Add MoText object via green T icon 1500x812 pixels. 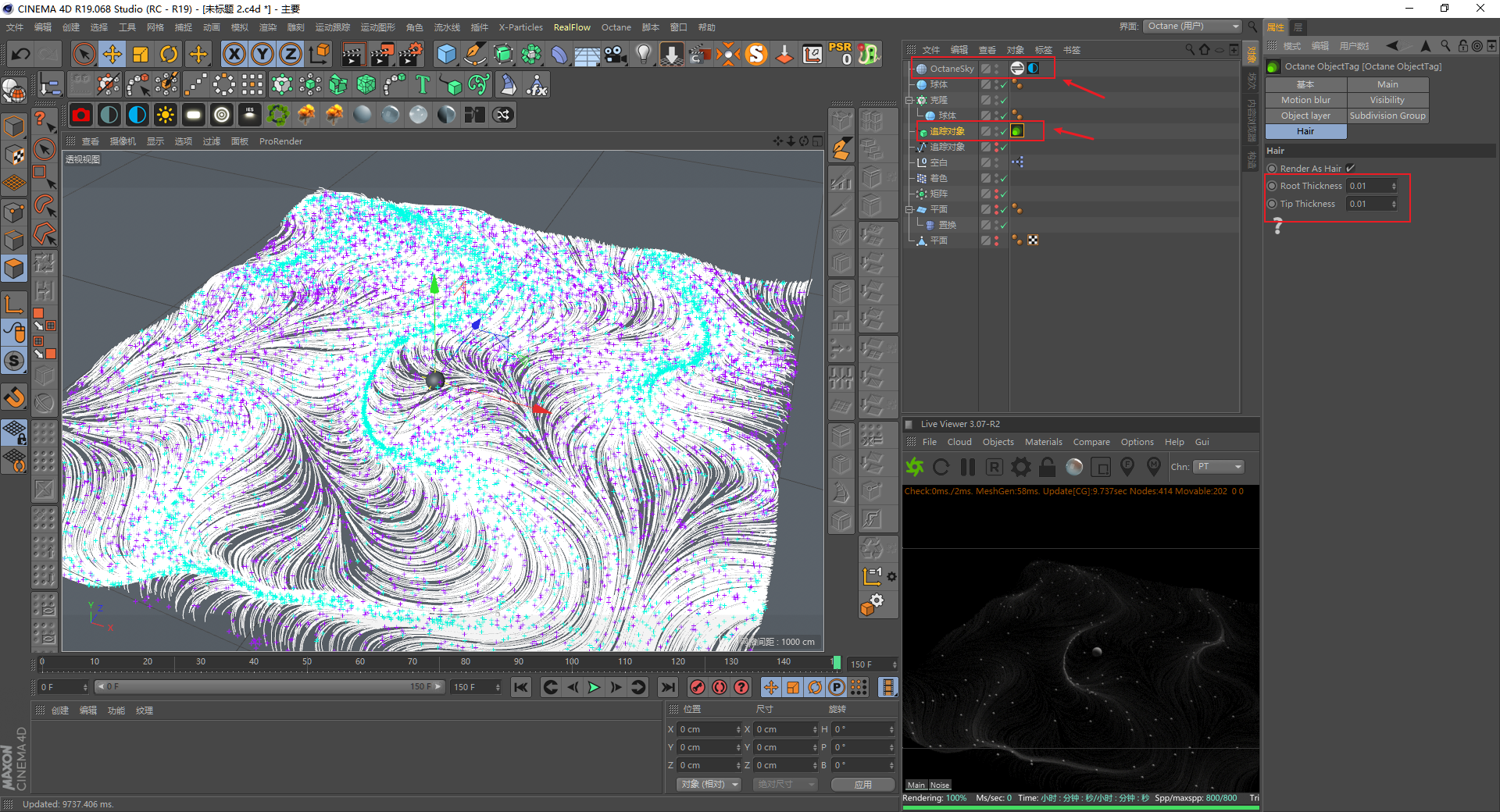click(x=423, y=84)
